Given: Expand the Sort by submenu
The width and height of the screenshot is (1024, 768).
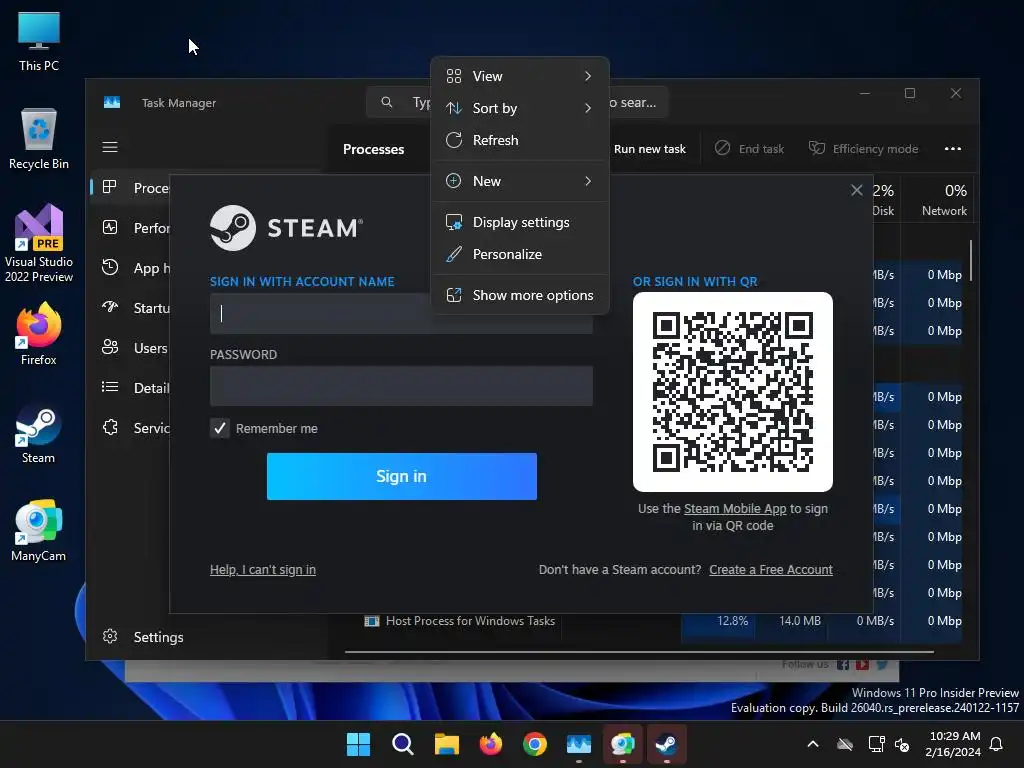Looking at the screenshot, I should coord(520,108).
